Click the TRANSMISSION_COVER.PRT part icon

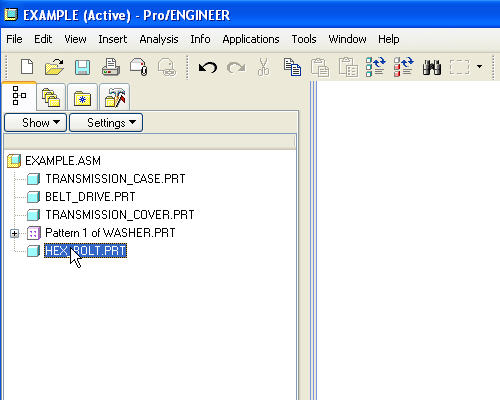pos(33,215)
